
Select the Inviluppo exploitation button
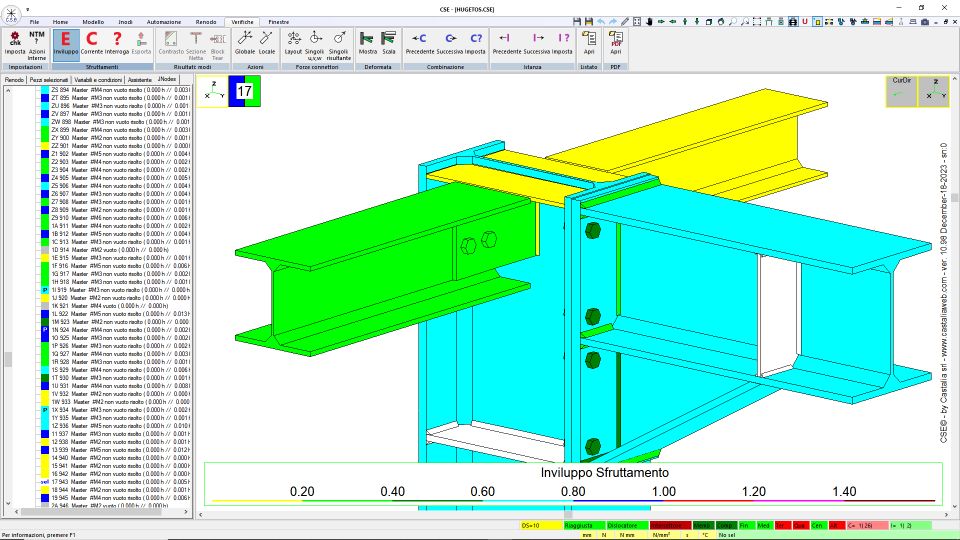coord(66,44)
